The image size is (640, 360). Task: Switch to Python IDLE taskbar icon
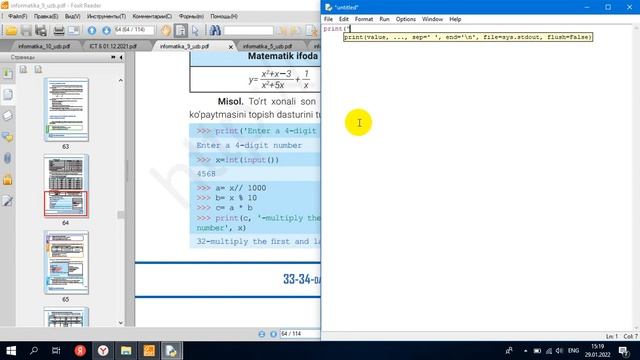[171, 351]
